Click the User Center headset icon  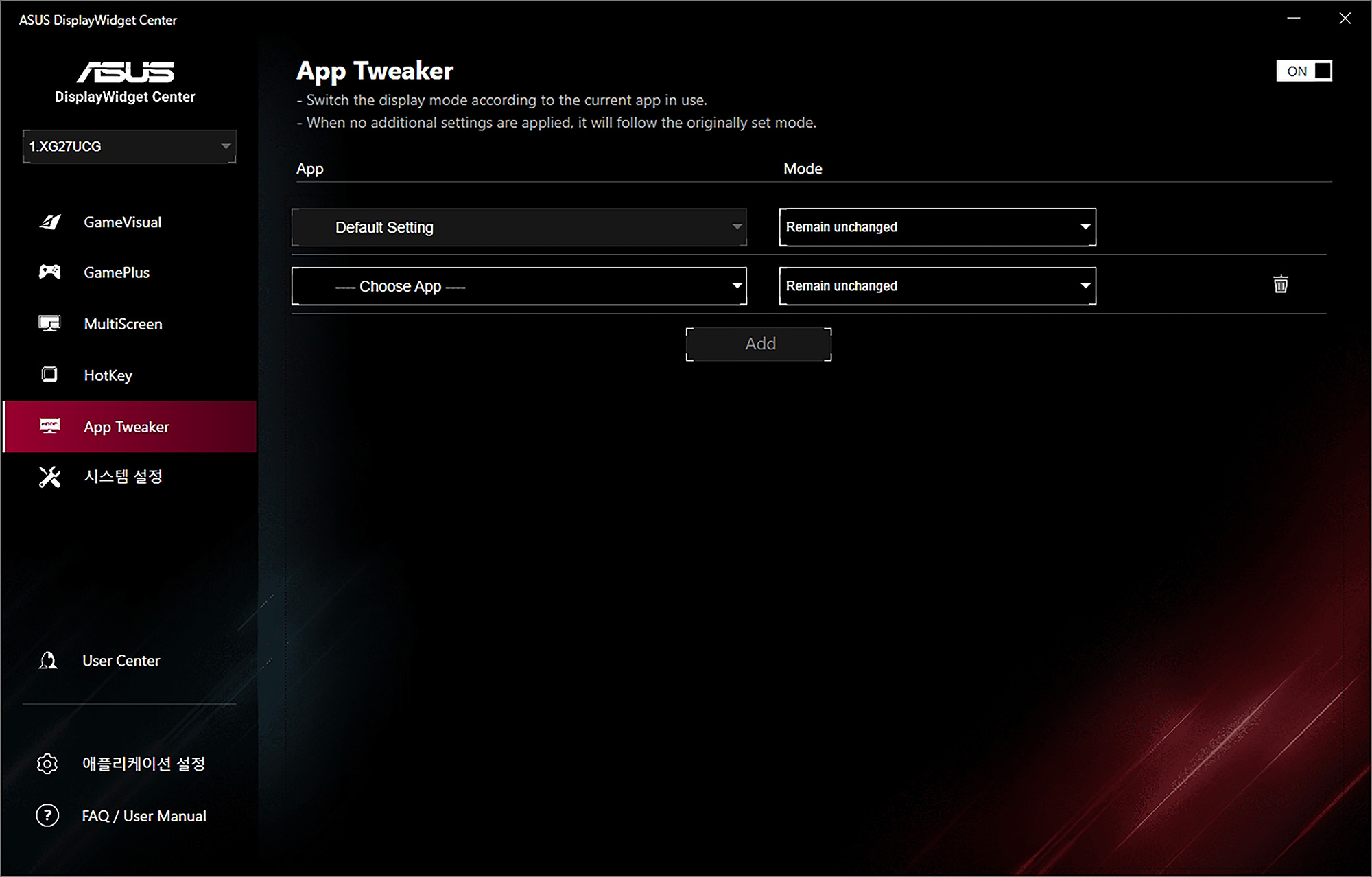pos(48,660)
